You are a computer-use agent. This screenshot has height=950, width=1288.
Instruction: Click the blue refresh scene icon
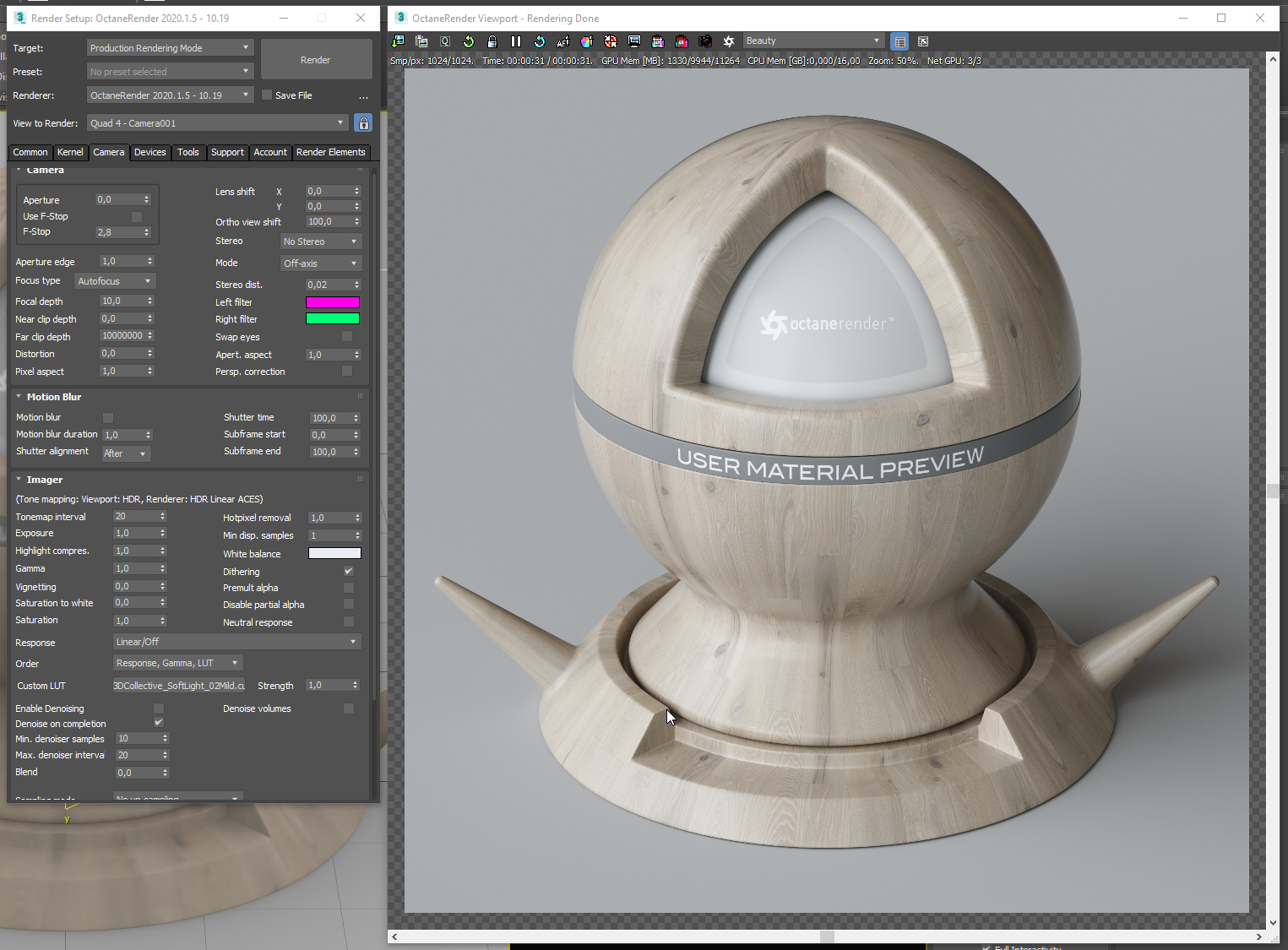click(x=540, y=41)
